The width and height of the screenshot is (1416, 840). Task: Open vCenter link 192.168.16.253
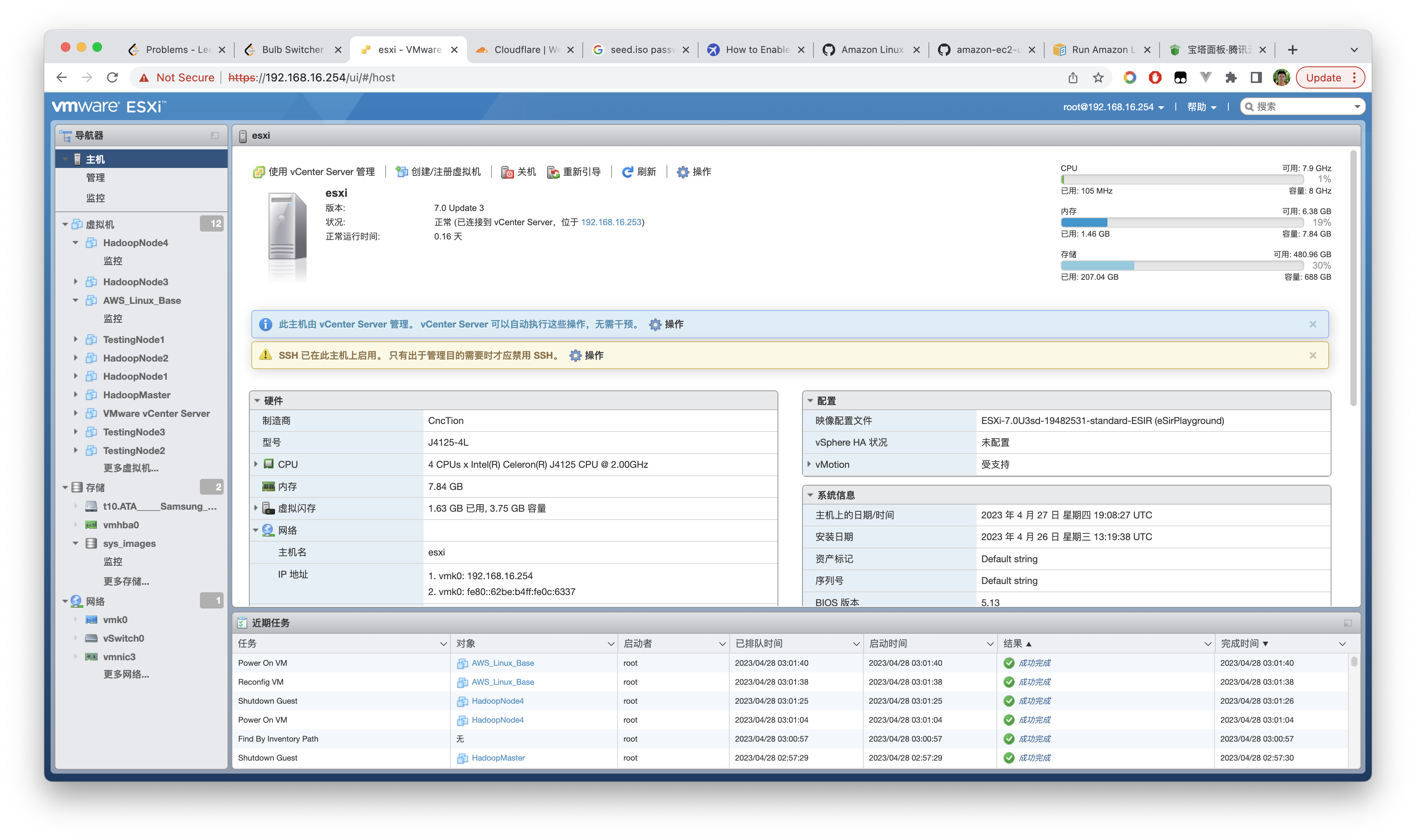coord(611,222)
